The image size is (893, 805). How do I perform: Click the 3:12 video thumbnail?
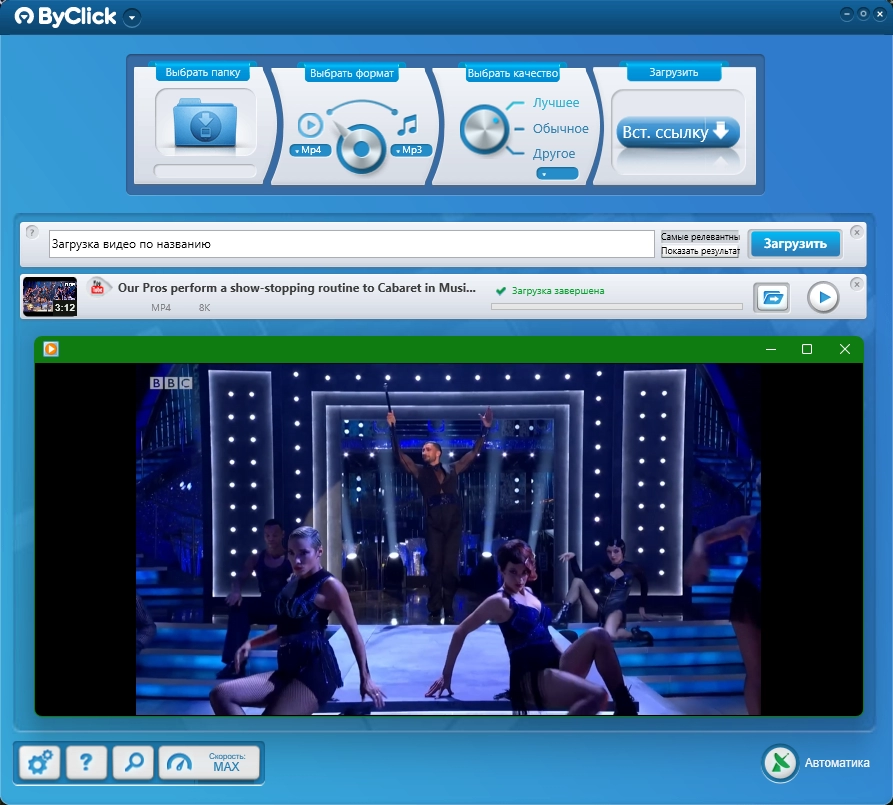[50, 297]
